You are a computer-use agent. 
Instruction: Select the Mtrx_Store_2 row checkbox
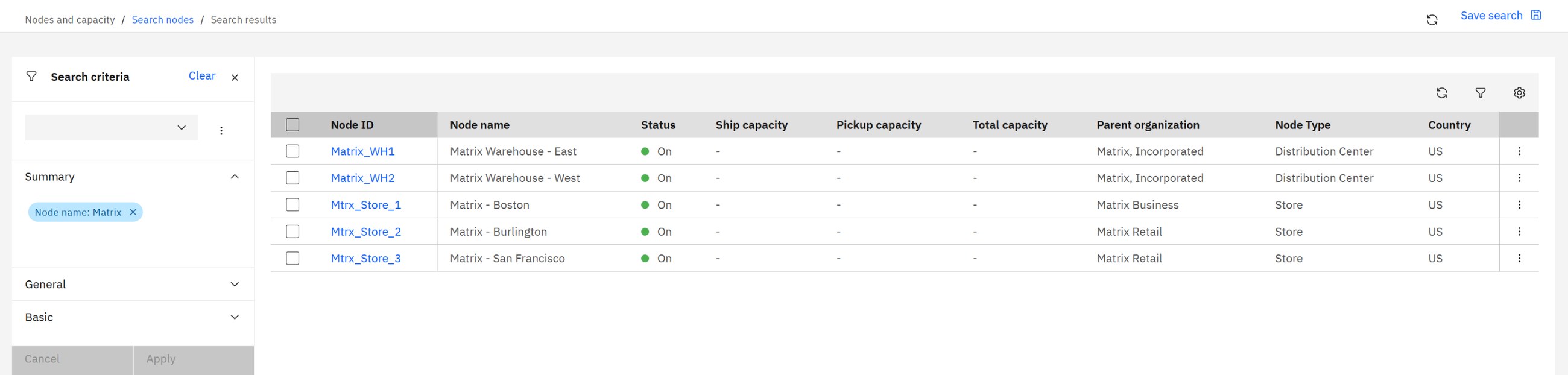292,232
